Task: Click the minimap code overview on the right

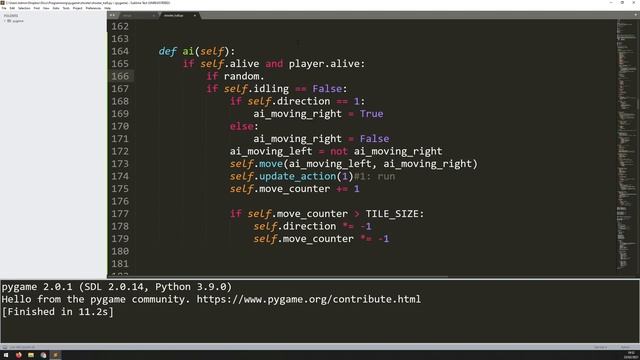Action: [627, 145]
